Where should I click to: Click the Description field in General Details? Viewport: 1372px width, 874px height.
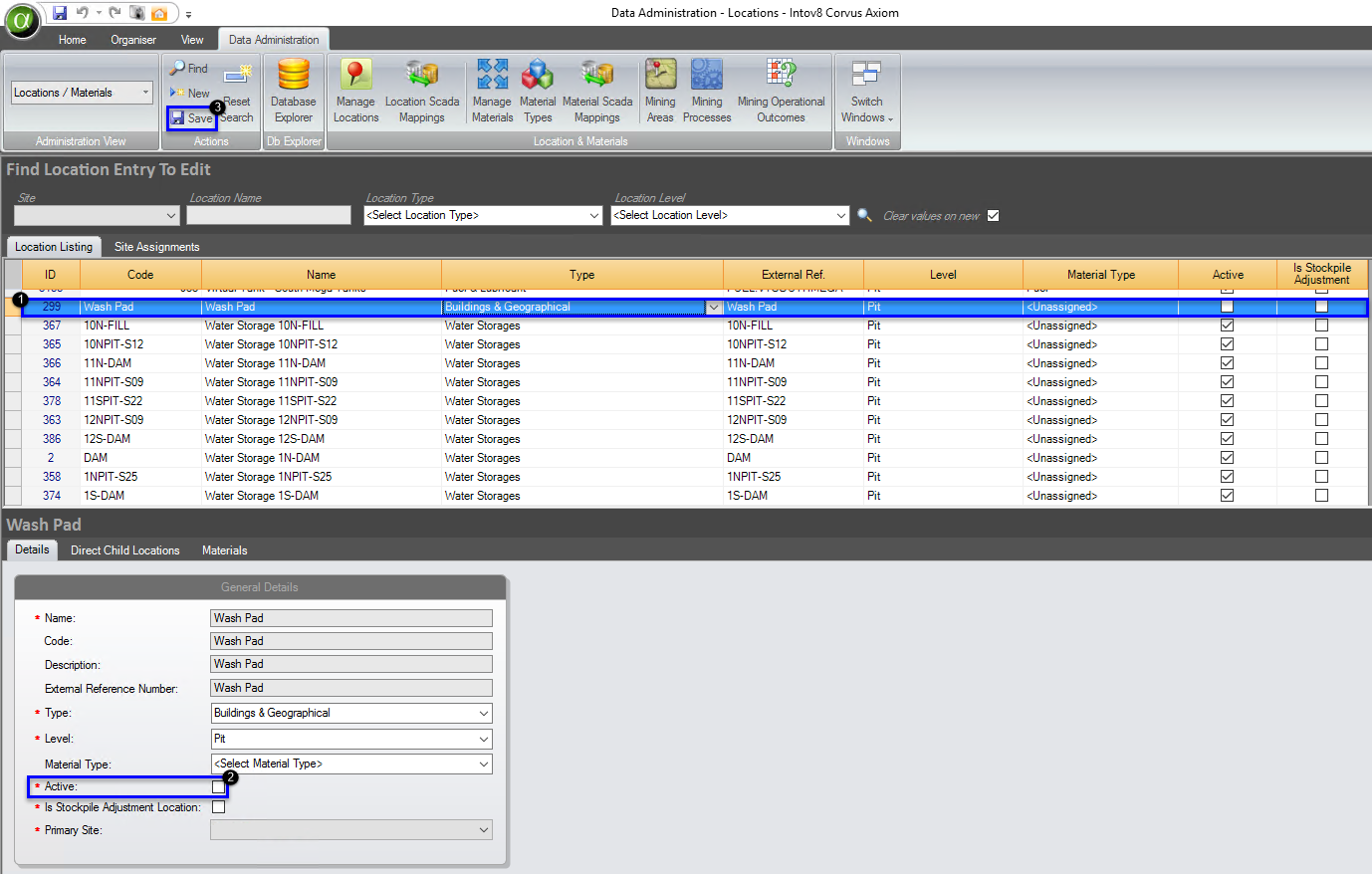click(x=351, y=664)
